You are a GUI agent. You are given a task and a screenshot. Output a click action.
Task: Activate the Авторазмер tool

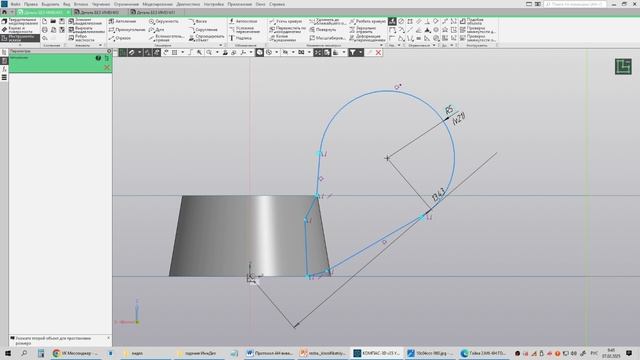243,21
